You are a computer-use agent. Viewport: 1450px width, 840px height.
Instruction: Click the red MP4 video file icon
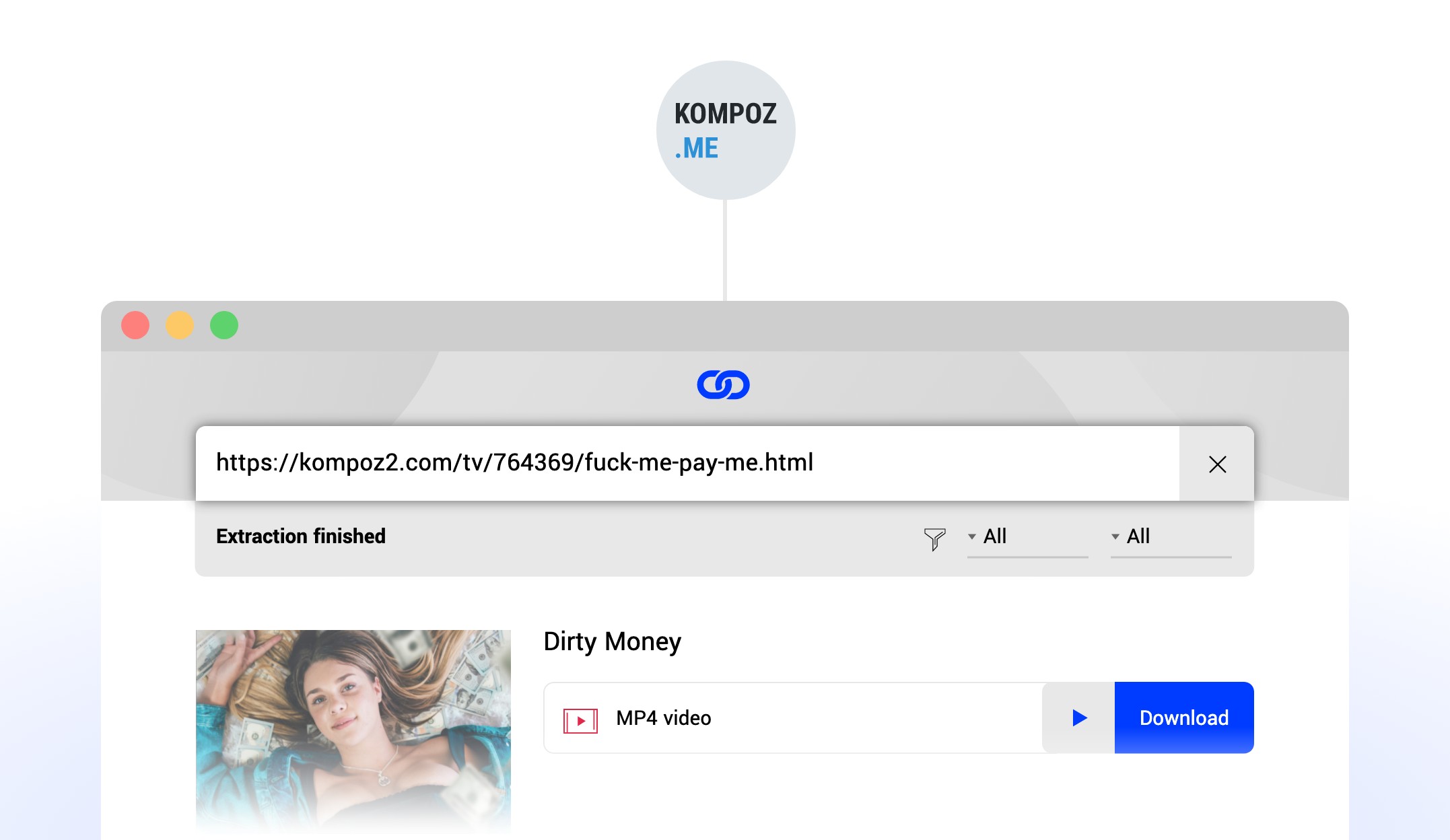(x=580, y=721)
